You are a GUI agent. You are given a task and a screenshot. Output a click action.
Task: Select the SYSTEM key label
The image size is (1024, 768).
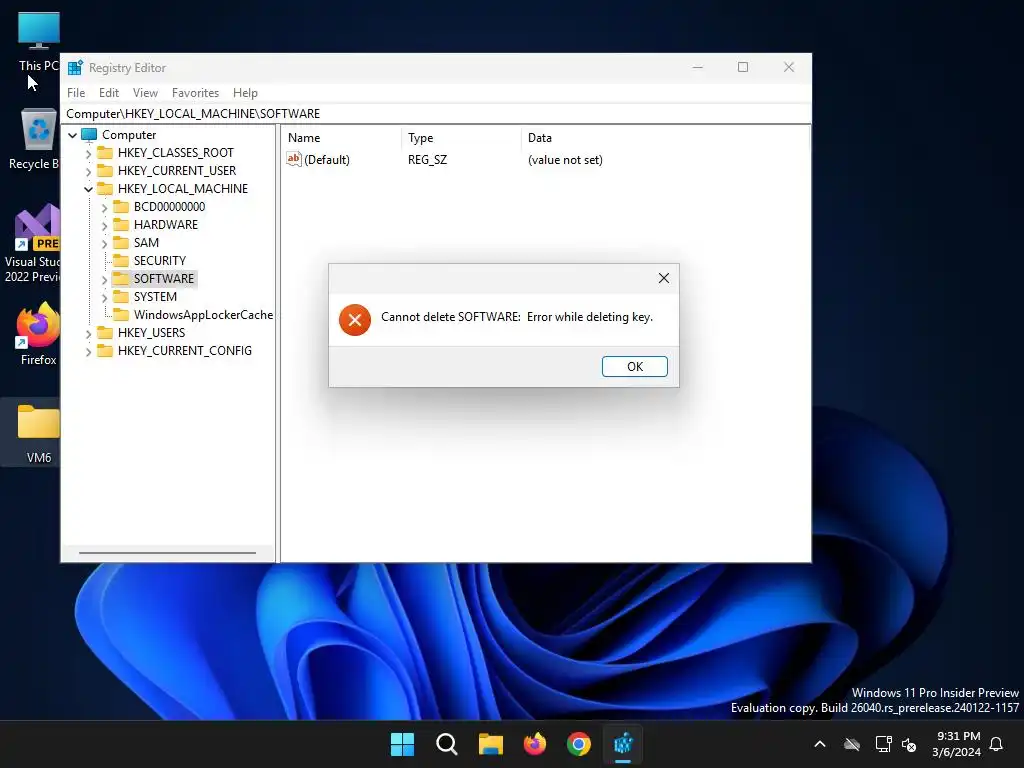pyautogui.click(x=155, y=296)
